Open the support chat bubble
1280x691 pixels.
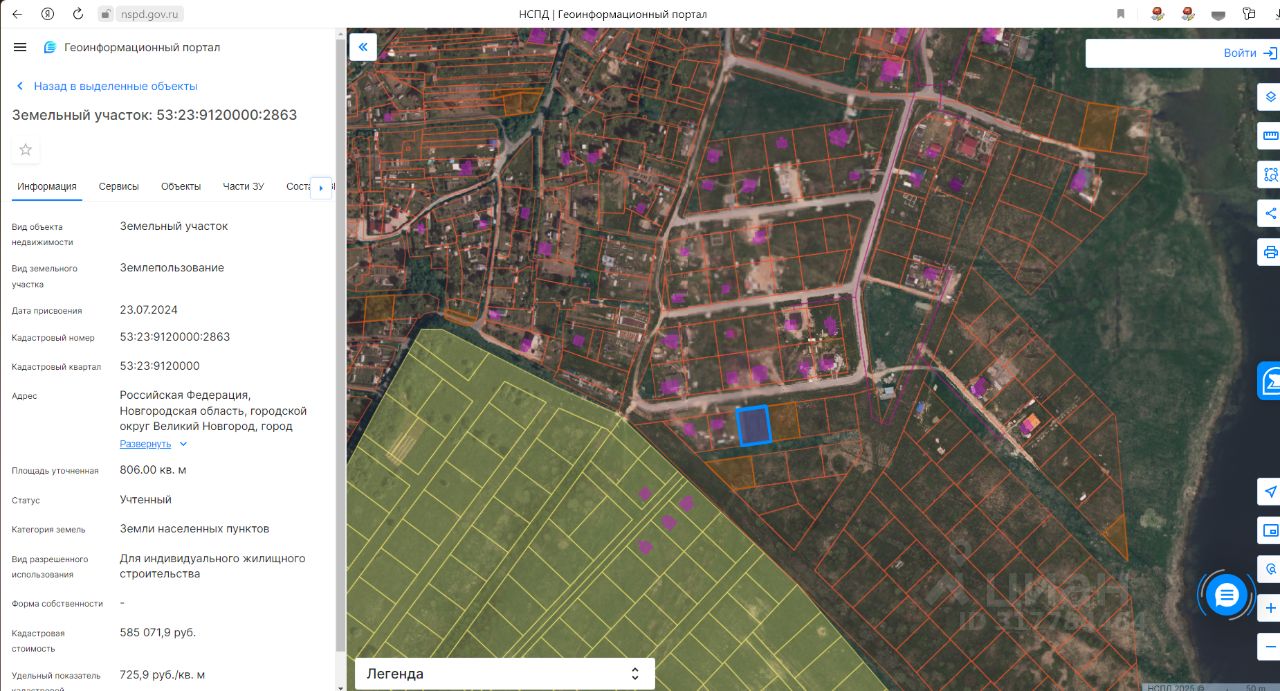tap(1227, 596)
